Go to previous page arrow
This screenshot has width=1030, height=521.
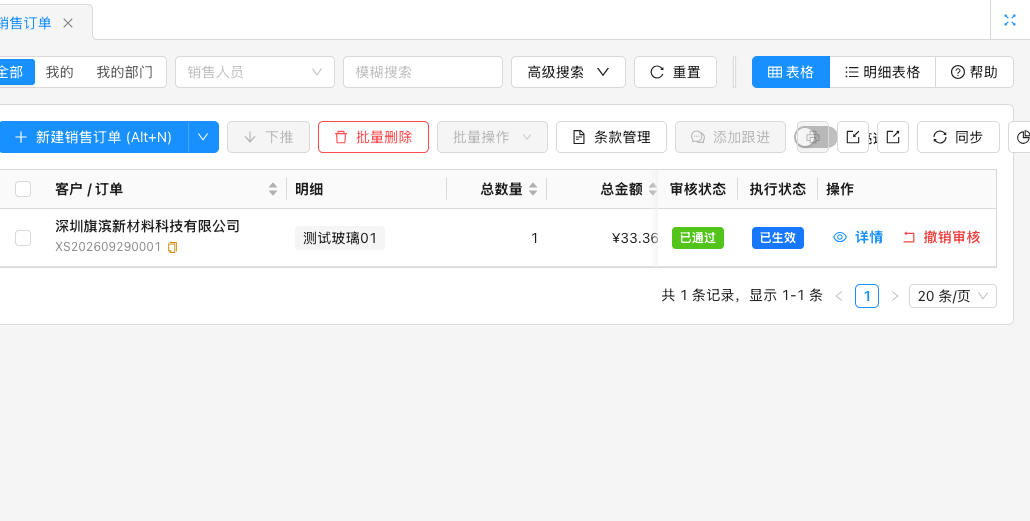click(x=839, y=296)
